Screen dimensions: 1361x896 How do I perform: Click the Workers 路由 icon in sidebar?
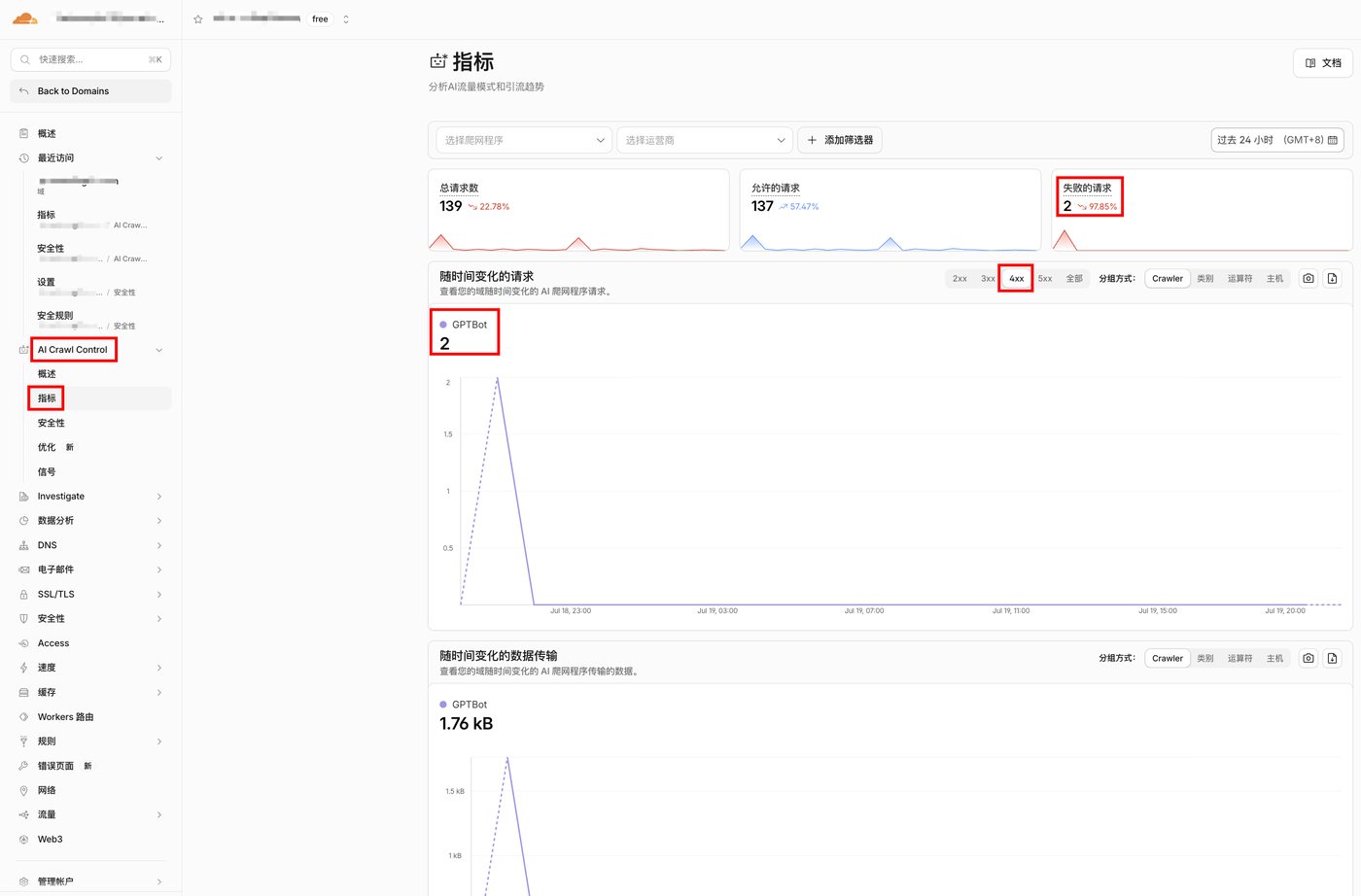point(23,717)
